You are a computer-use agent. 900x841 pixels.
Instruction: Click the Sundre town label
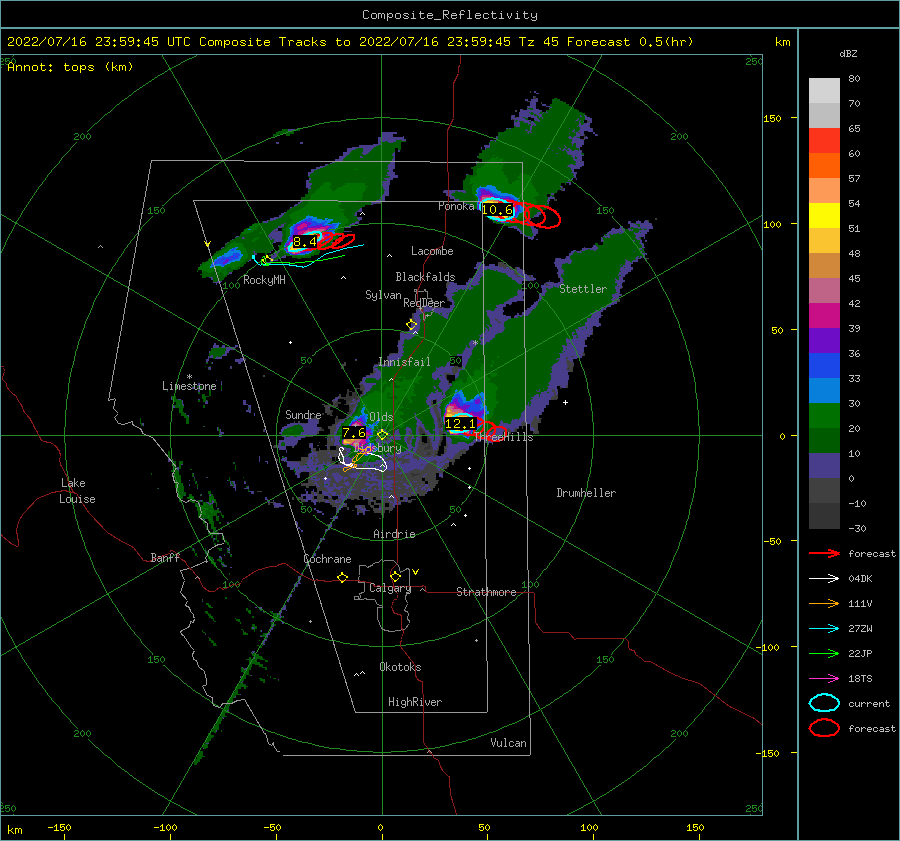303,414
